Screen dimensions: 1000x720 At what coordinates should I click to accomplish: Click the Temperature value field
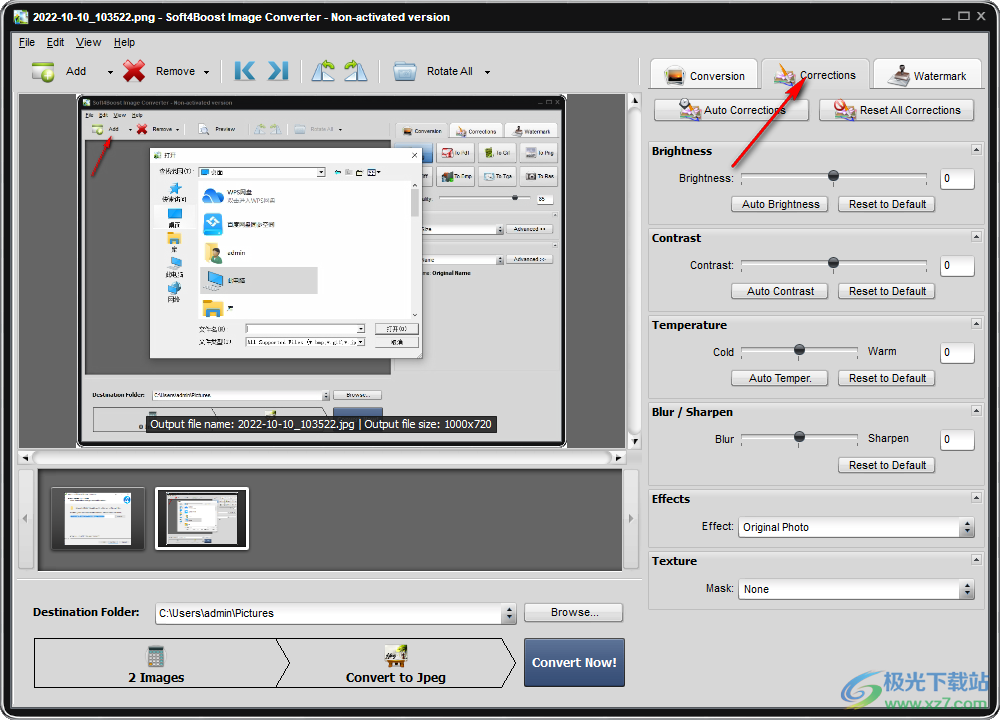957,352
